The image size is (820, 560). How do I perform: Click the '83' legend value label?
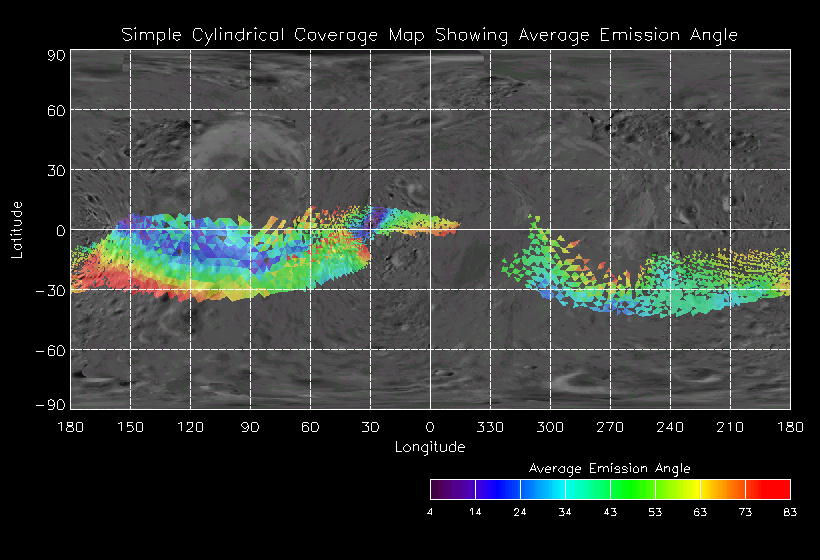coord(790,512)
